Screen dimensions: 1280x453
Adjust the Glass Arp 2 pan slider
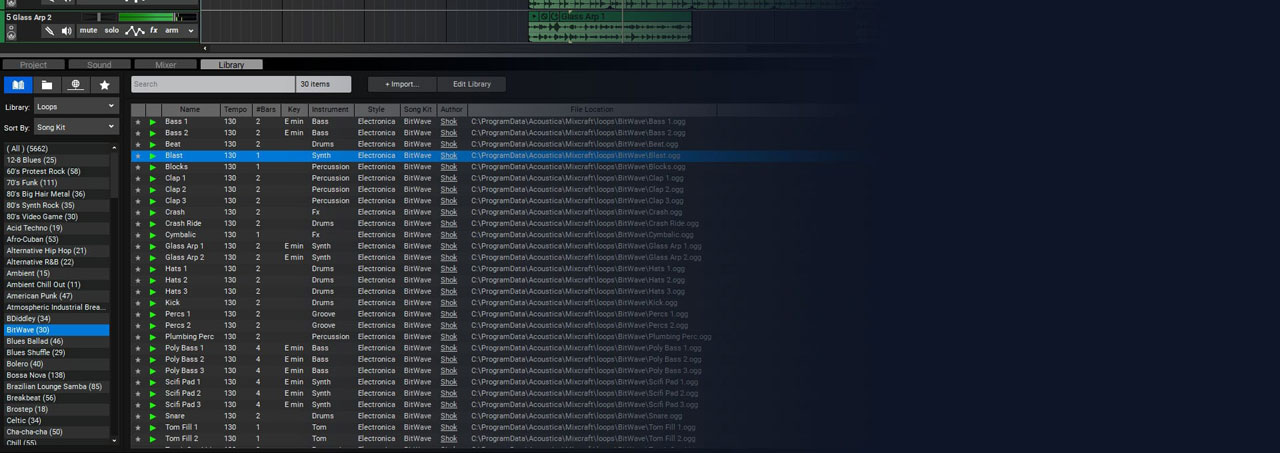click(x=97, y=17)
